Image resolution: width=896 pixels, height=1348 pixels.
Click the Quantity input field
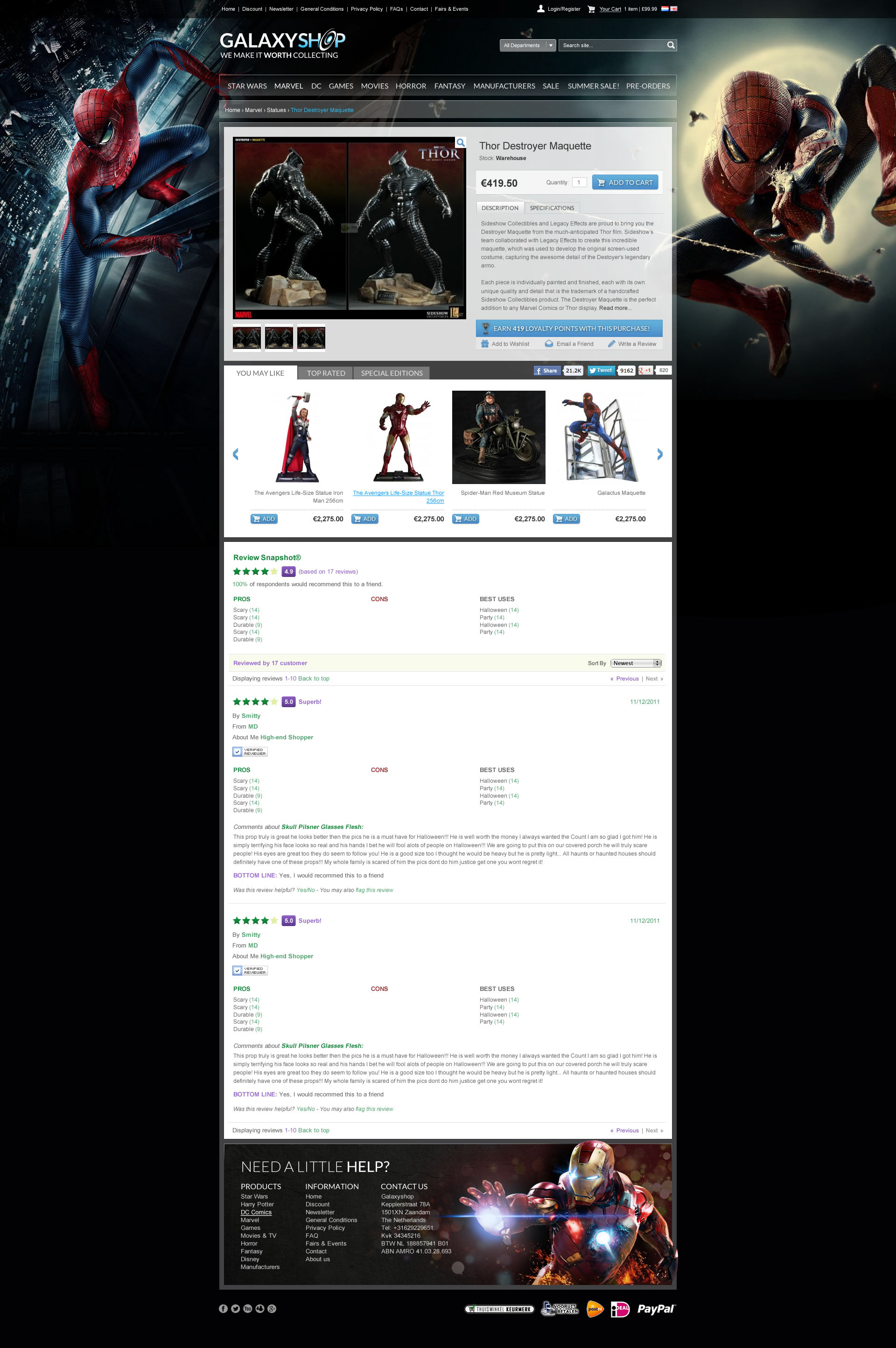[579, 183]
